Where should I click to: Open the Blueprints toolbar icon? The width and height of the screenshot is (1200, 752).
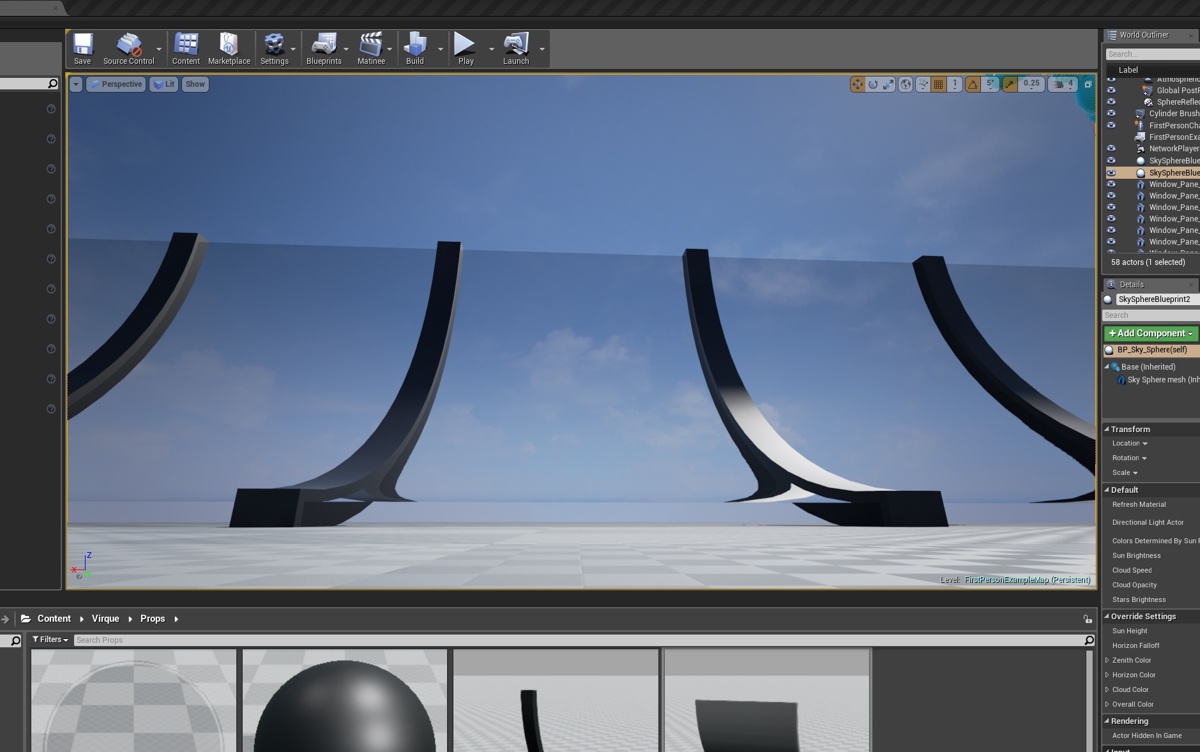(324, 48)
